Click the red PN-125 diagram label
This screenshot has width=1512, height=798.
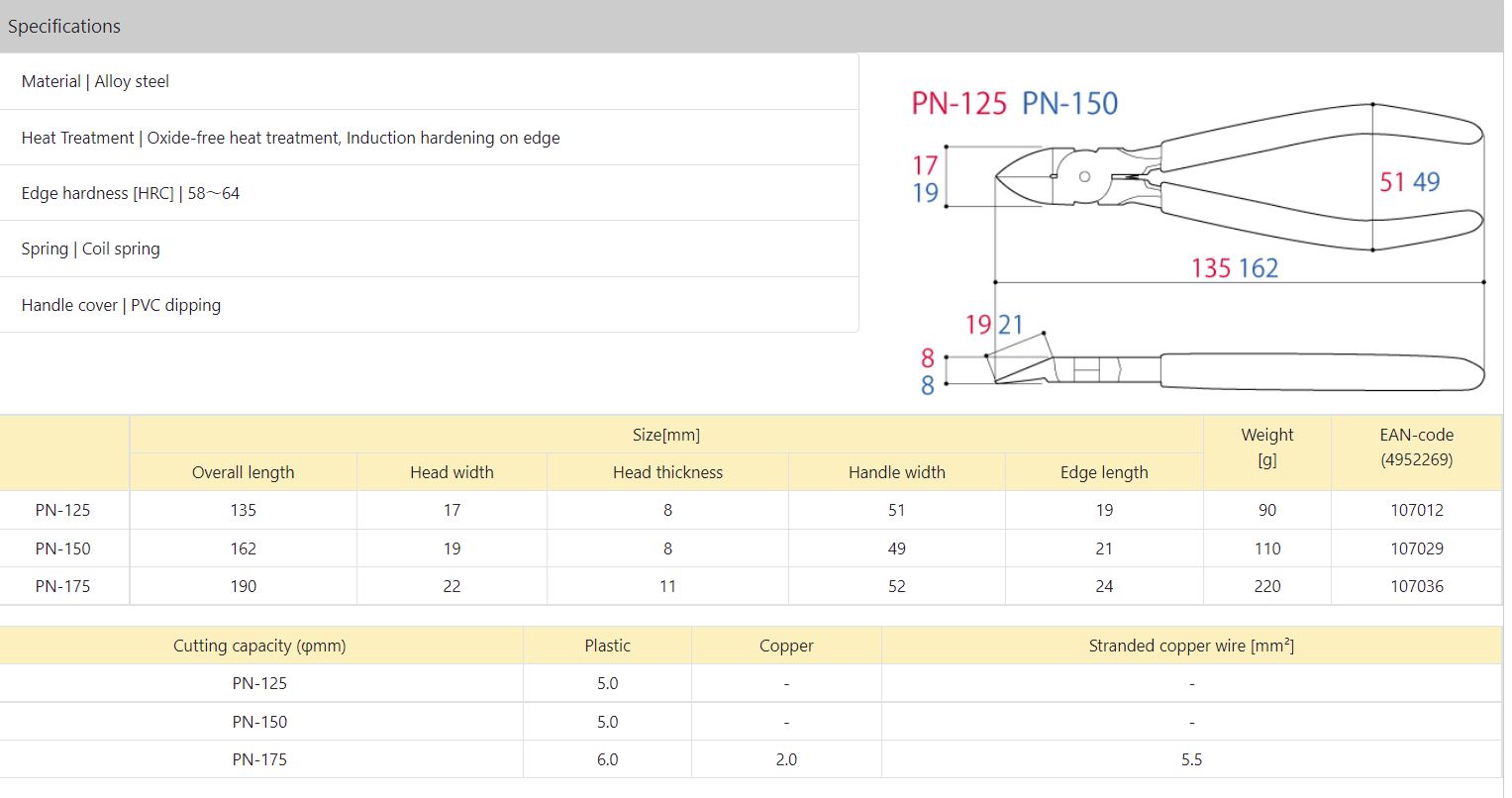[958, 103]
